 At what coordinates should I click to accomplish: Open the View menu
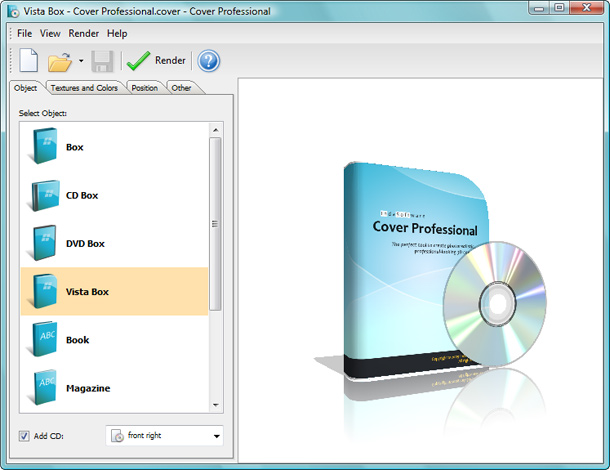pyautogui.click(x=50, y=33)
